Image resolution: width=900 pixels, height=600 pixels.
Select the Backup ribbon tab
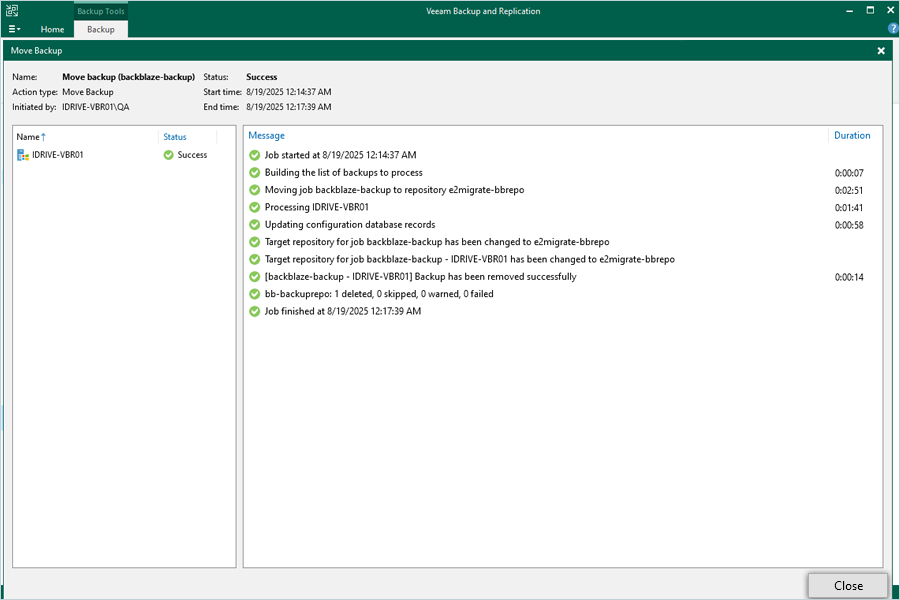tap(101, 29)
